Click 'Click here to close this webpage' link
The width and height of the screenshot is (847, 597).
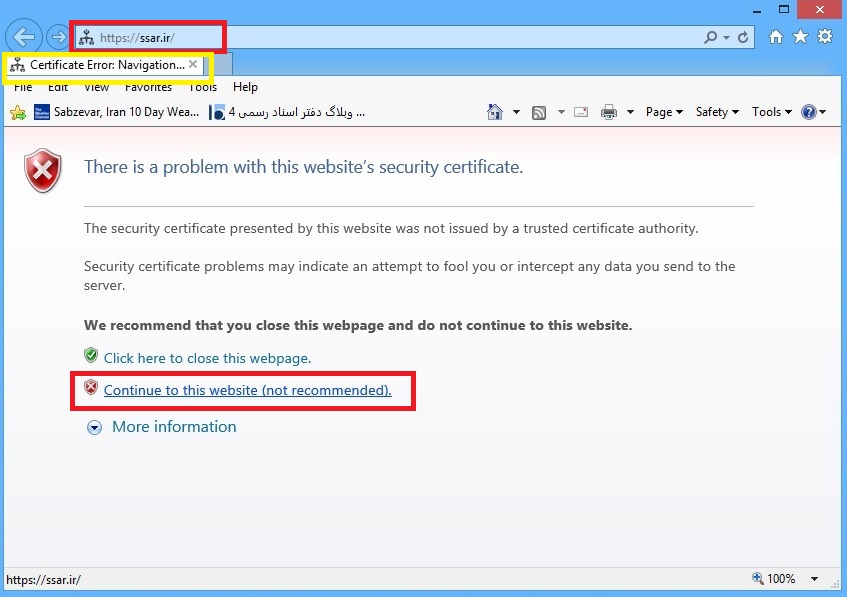[x=207, y=358]
